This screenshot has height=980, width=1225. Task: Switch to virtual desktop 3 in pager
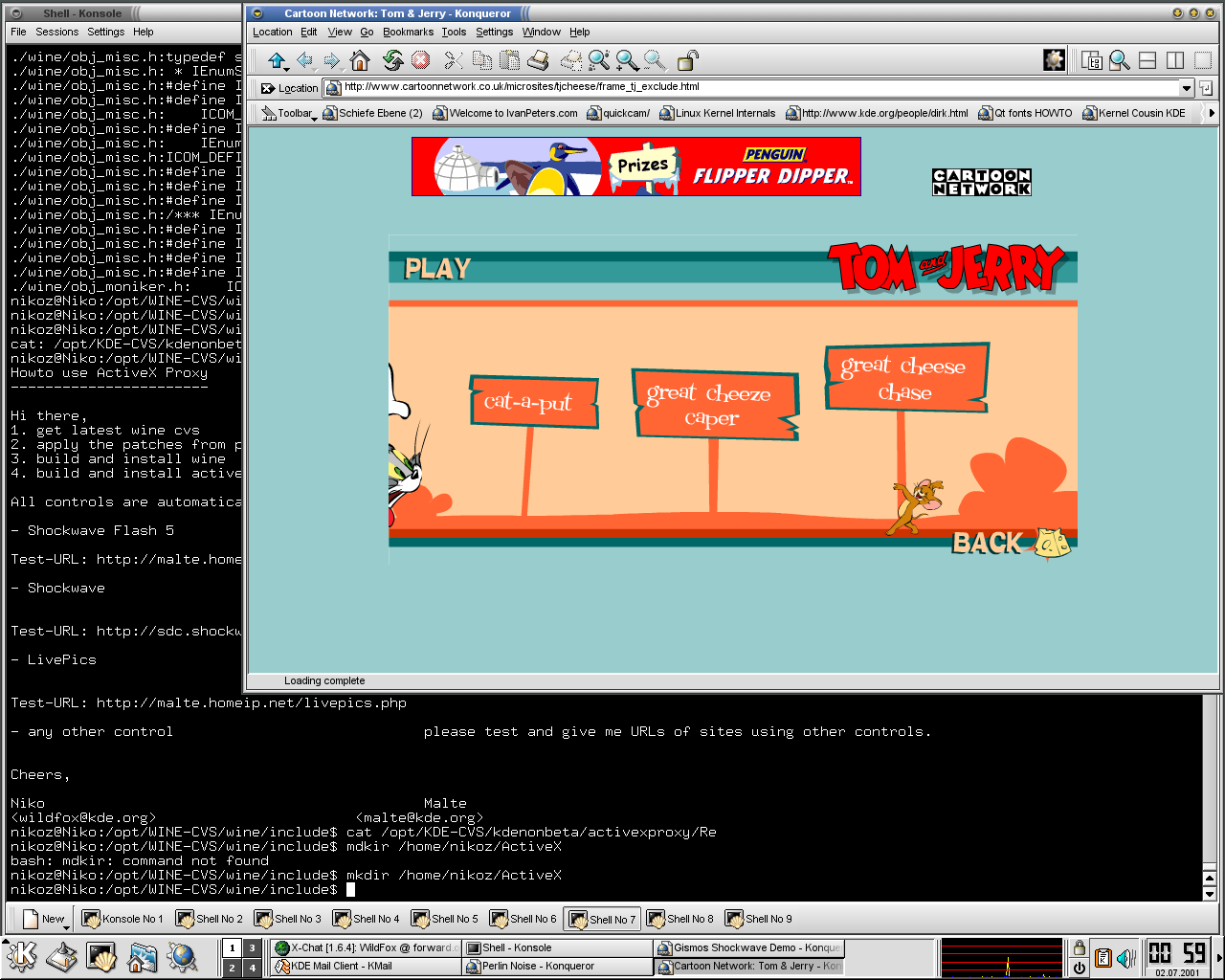pos(252,948)
